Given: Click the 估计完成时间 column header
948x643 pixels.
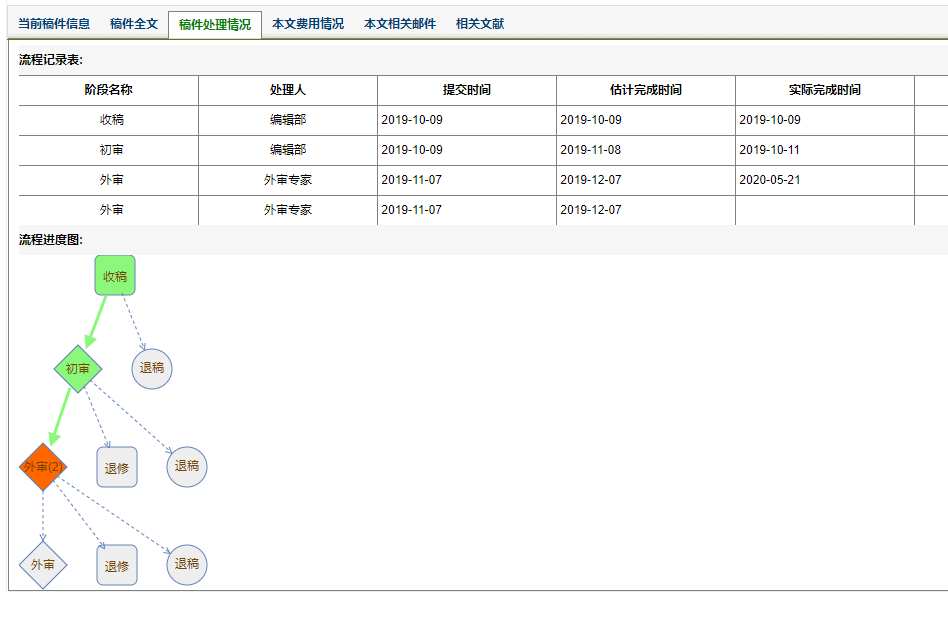Looking at the screenshot, I should (646, 90).
